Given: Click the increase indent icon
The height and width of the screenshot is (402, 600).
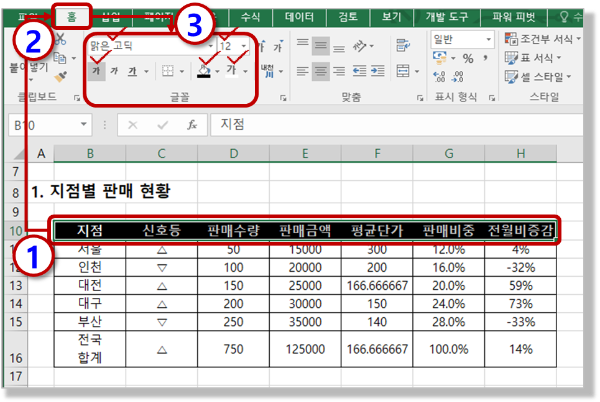Looking at the screenshot, I should click(378, 71).
